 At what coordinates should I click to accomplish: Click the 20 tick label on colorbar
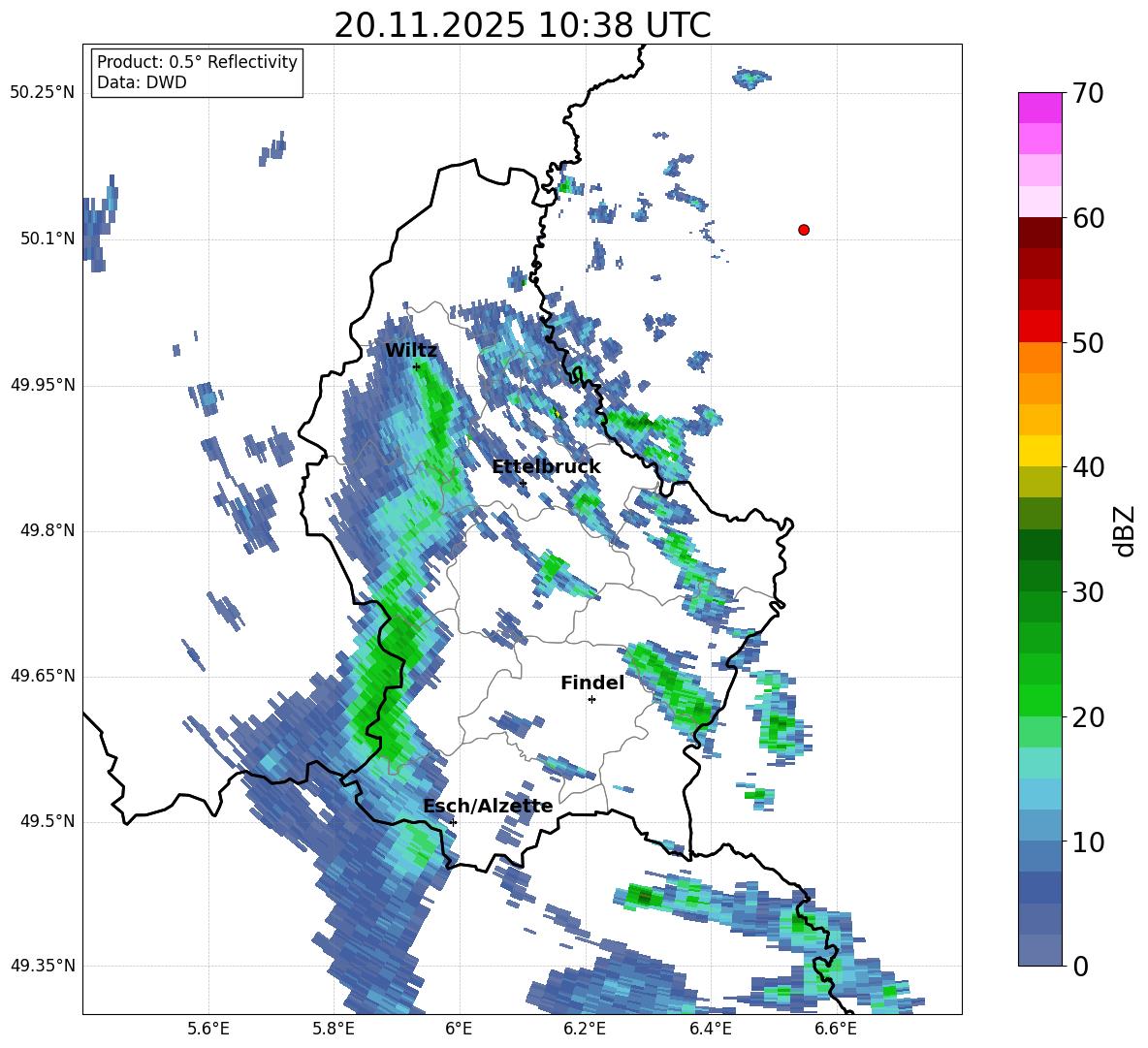pos(1087,717)
